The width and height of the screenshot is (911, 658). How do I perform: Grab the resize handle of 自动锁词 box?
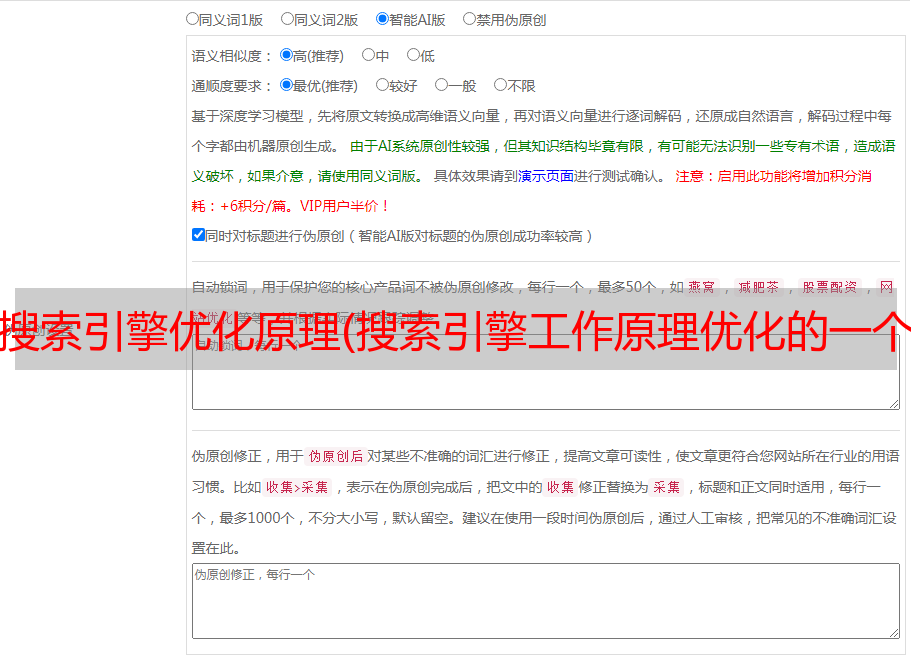click(894, 404)
